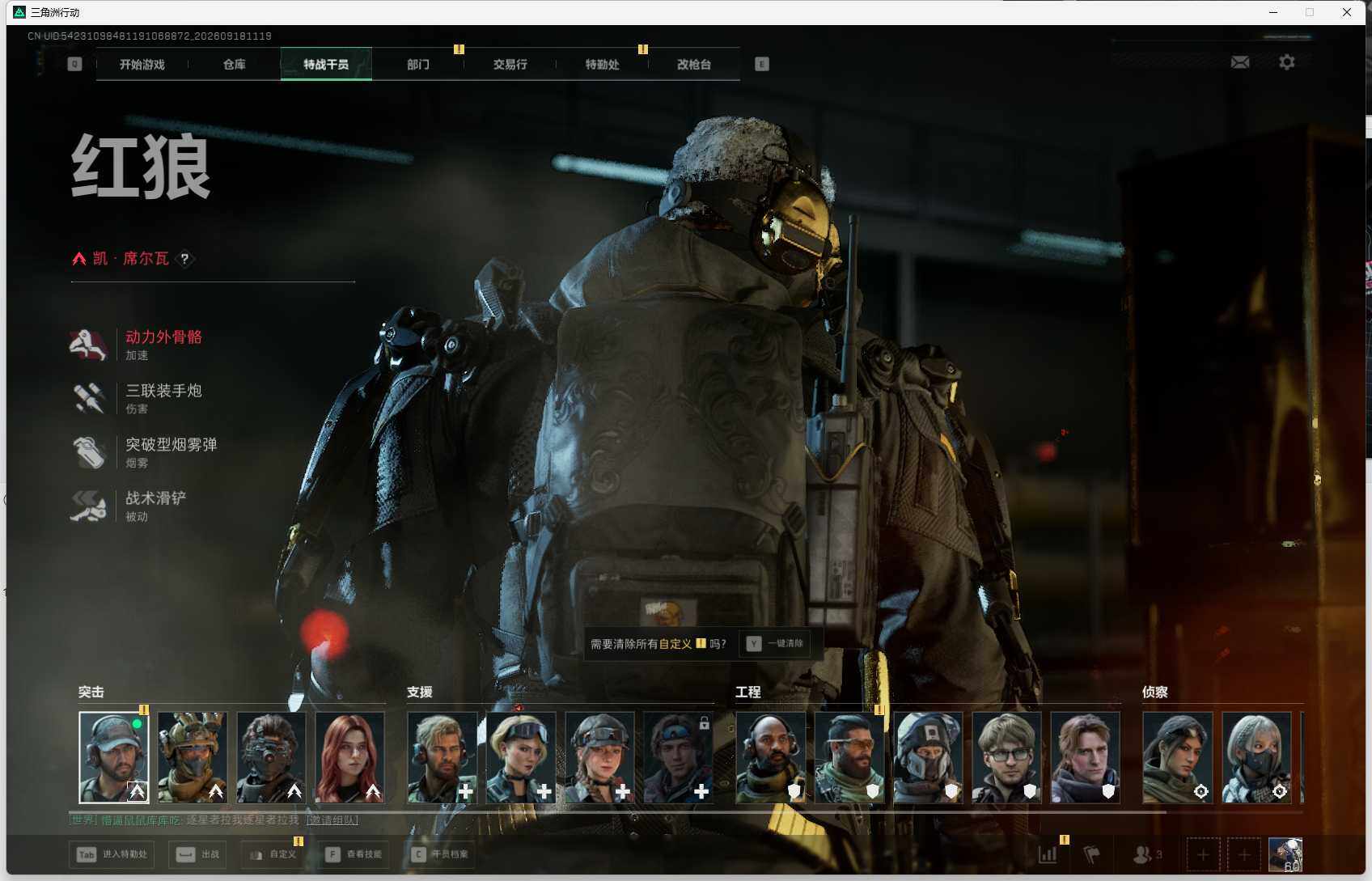
Task: Select the locked operator in 支援
Action: point(678,757)
